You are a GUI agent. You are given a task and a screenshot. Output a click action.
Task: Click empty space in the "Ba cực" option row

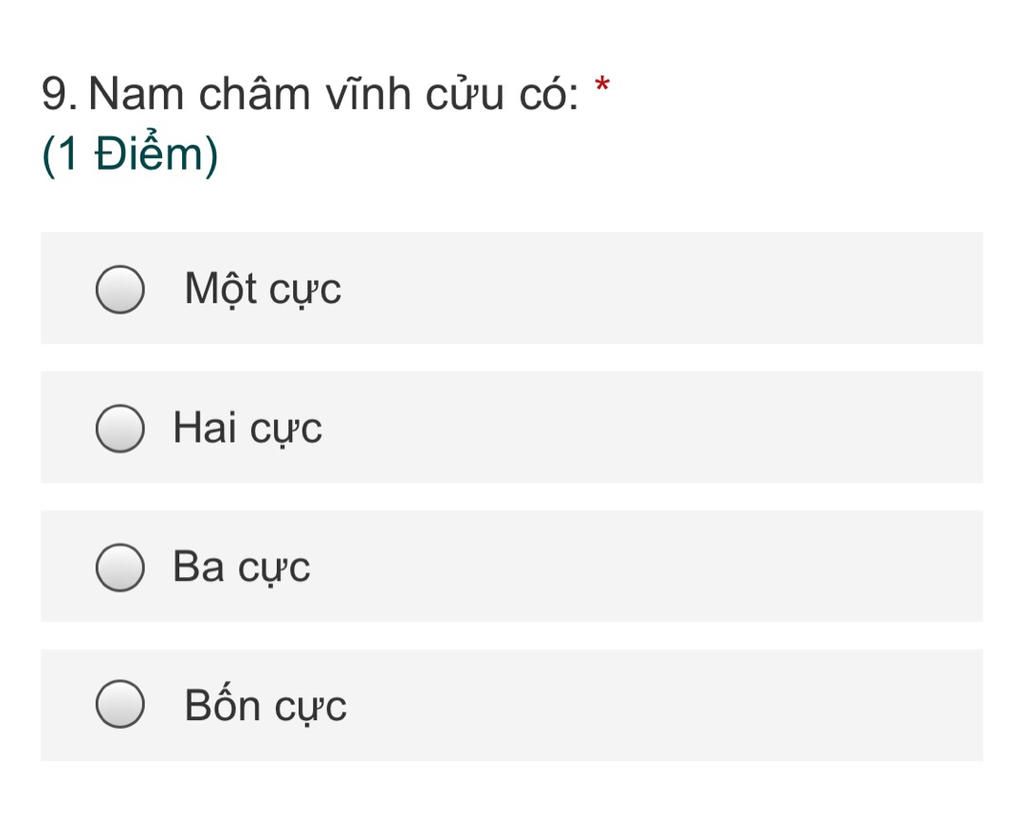pyautogui.click(x=653, y=566)
